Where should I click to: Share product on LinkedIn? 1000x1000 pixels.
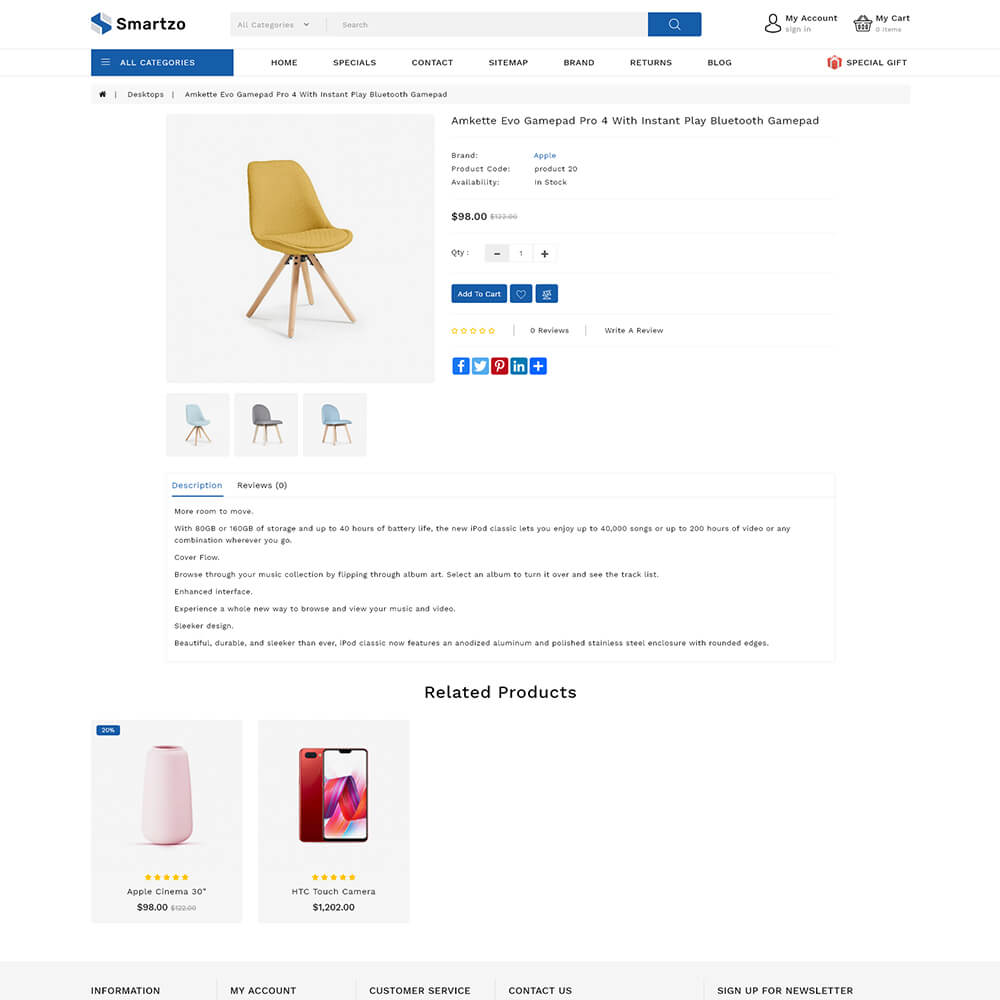(519, 366)
